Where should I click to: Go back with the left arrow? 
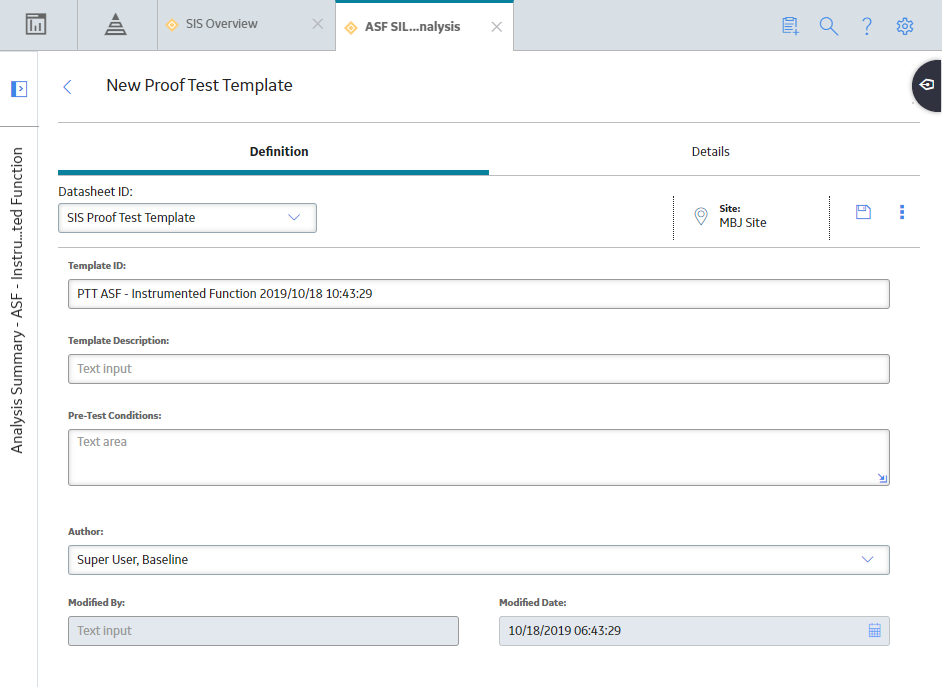click(x=67, y=87)
